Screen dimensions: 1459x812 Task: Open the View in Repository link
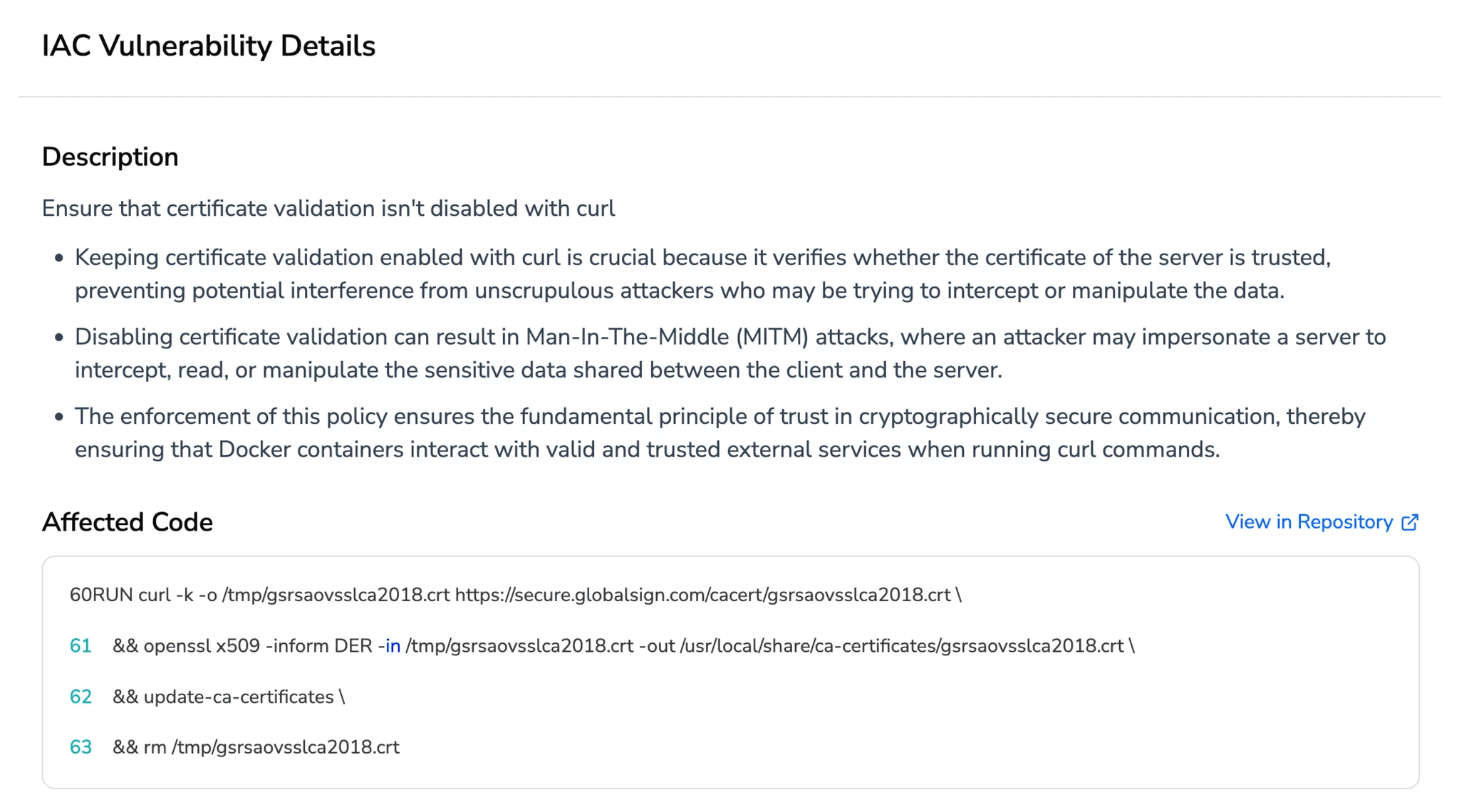(1309, 522)
